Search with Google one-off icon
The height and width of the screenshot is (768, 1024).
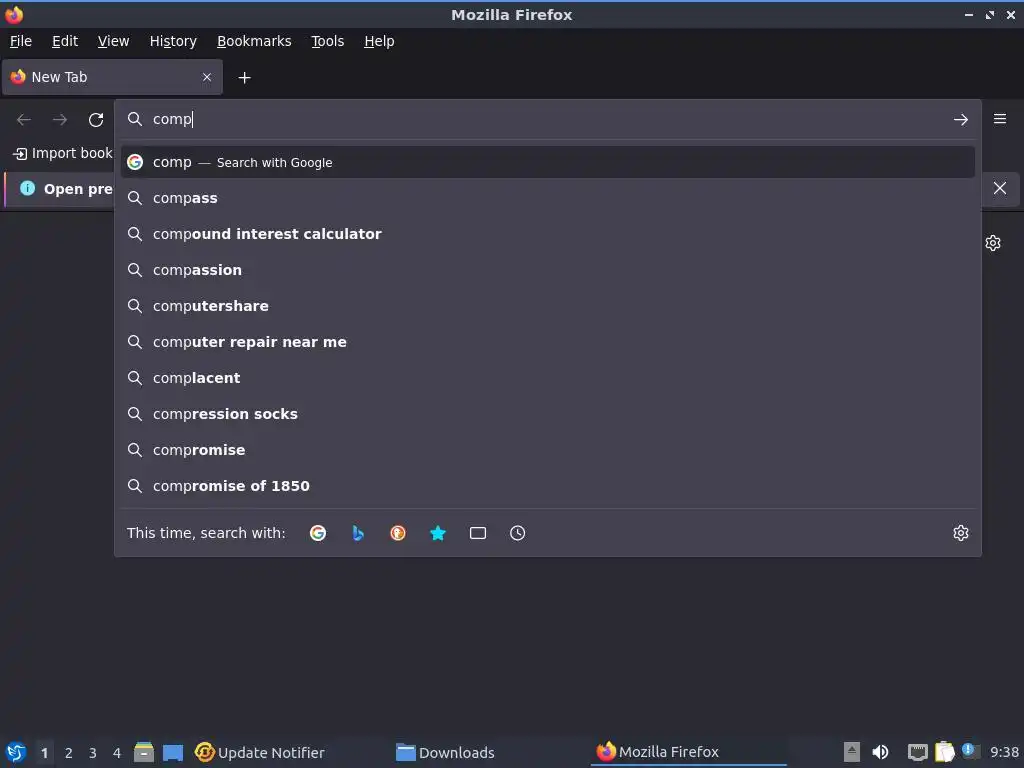pyautogui.click(x=318, y=533)
